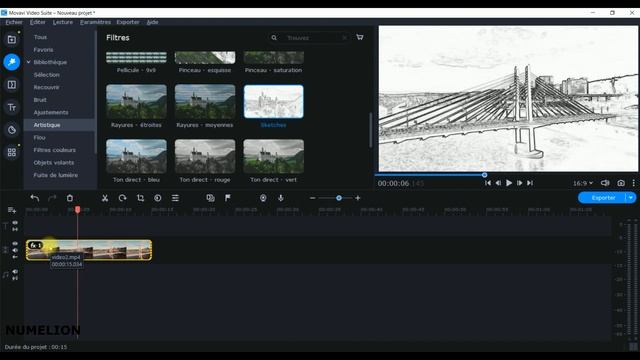Select the Ajustements filter category
Screen dimensions: 640x360
[51, 112]
